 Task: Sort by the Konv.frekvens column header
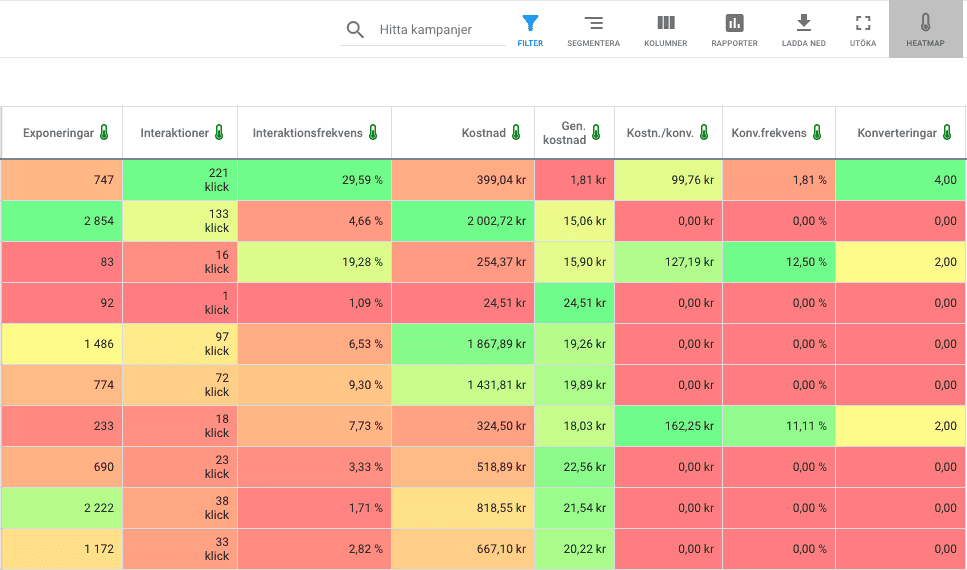[x=768, y=133]
